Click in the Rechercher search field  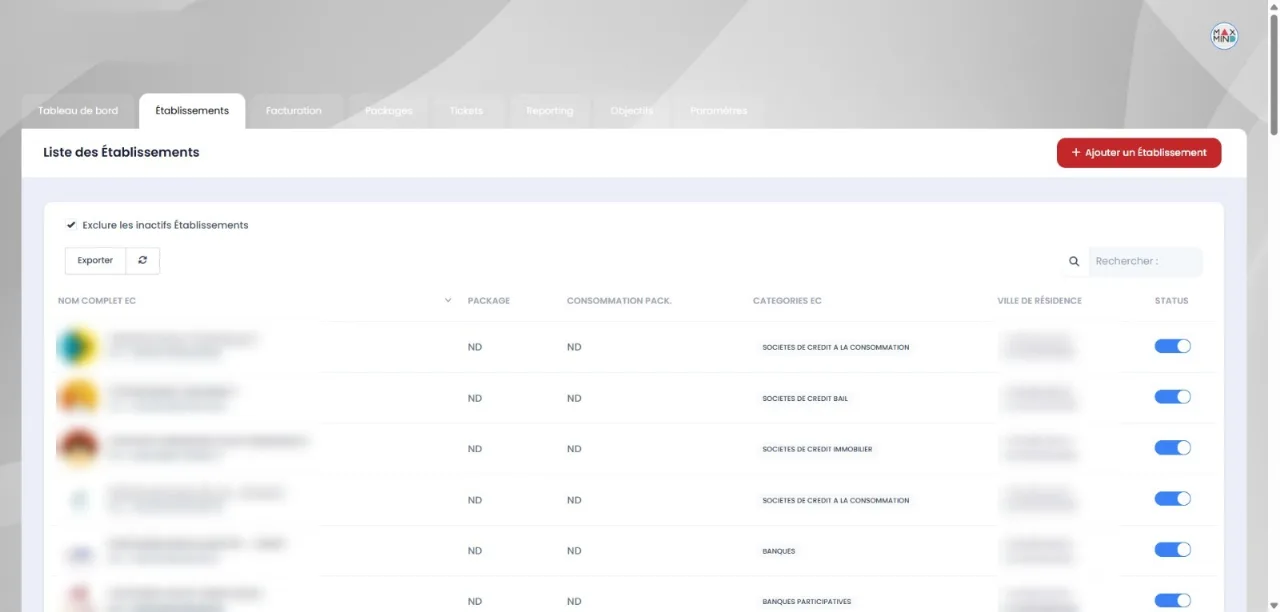pyautogui.click(x=1146, y=261)
